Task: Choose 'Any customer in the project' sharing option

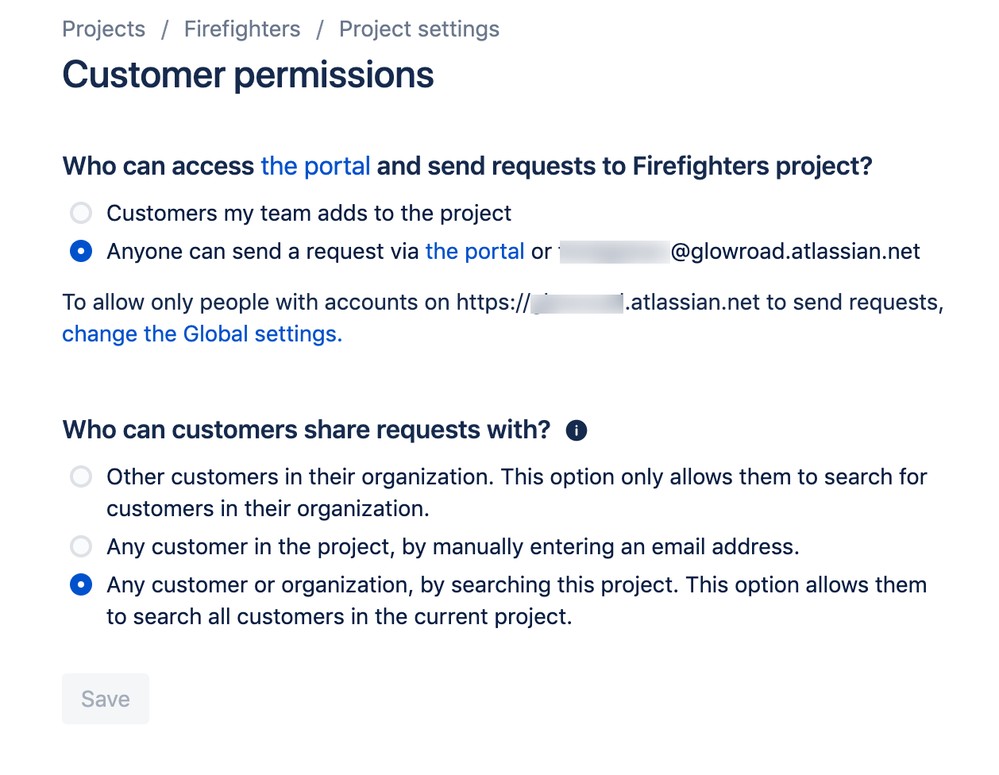Action: (x=80, y=546)
